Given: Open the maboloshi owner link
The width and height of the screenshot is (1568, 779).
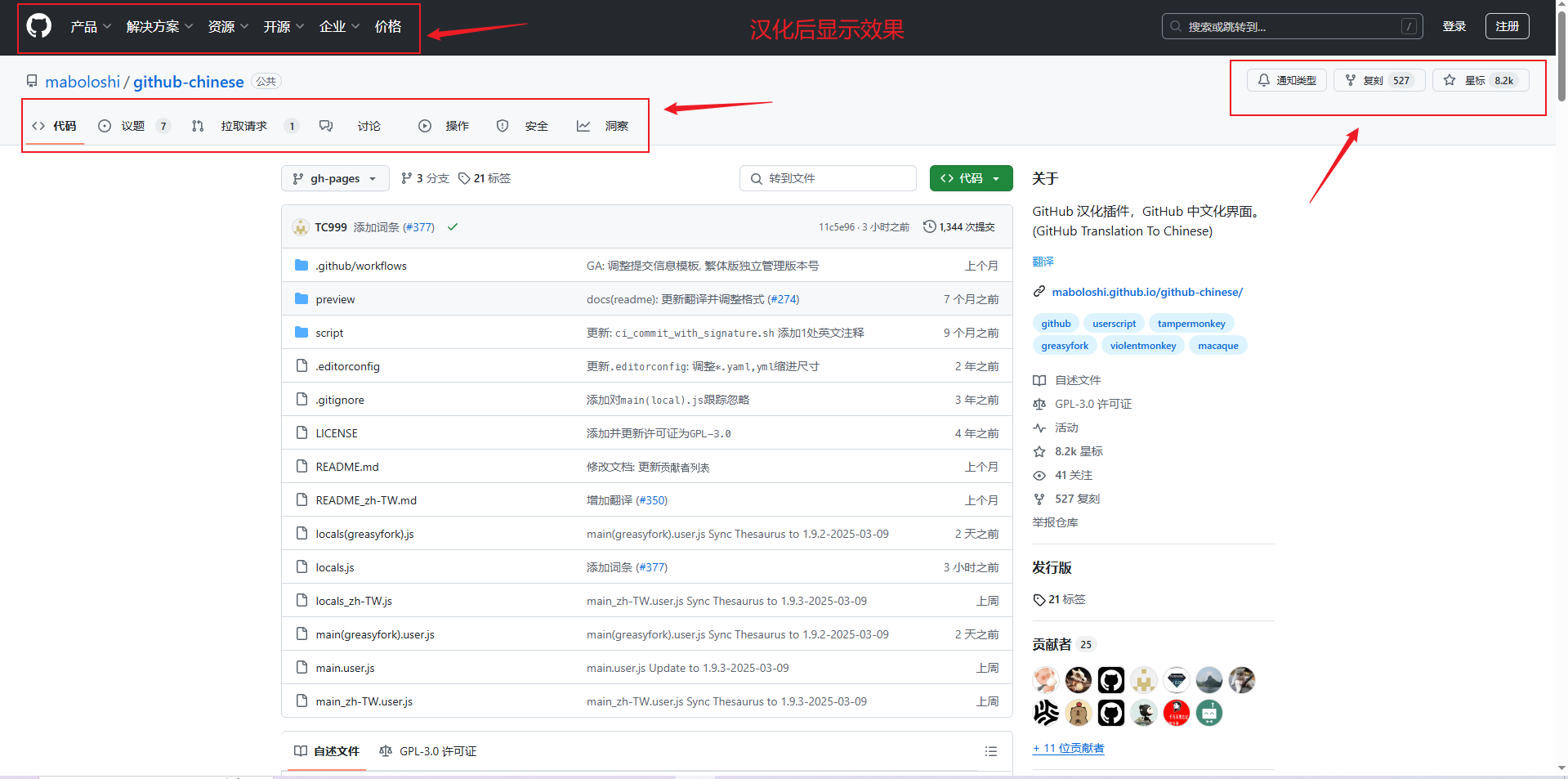Looking at the screenshot, I should click(x=83, y=82).
